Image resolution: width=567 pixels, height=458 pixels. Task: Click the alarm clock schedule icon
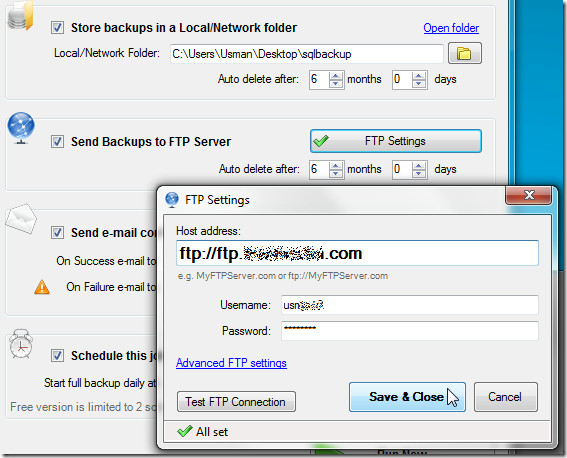21,343
